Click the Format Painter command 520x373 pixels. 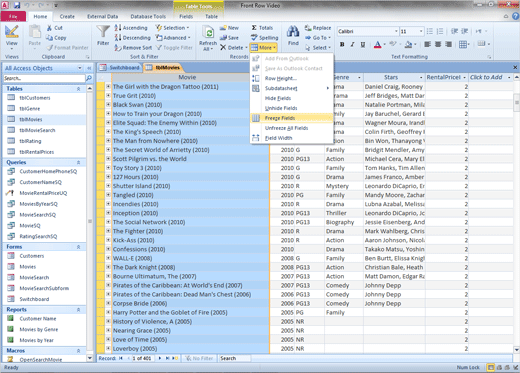click(x=68, y=48)
